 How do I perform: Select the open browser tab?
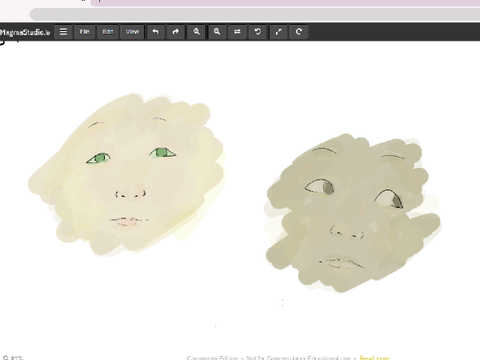(285, 3)
